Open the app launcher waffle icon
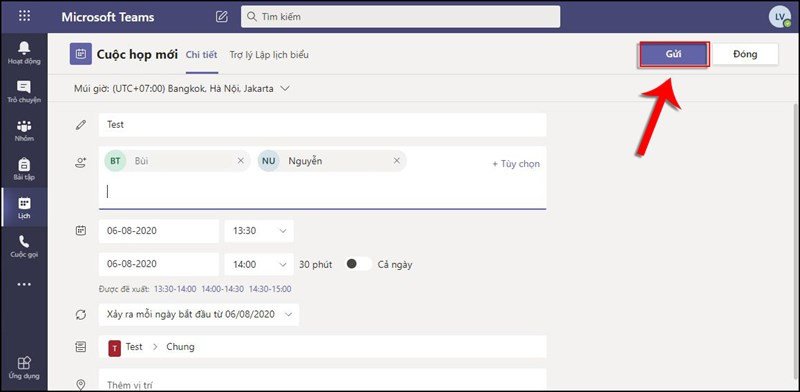This screenshot has height=392, width=800. pos(24,16)
